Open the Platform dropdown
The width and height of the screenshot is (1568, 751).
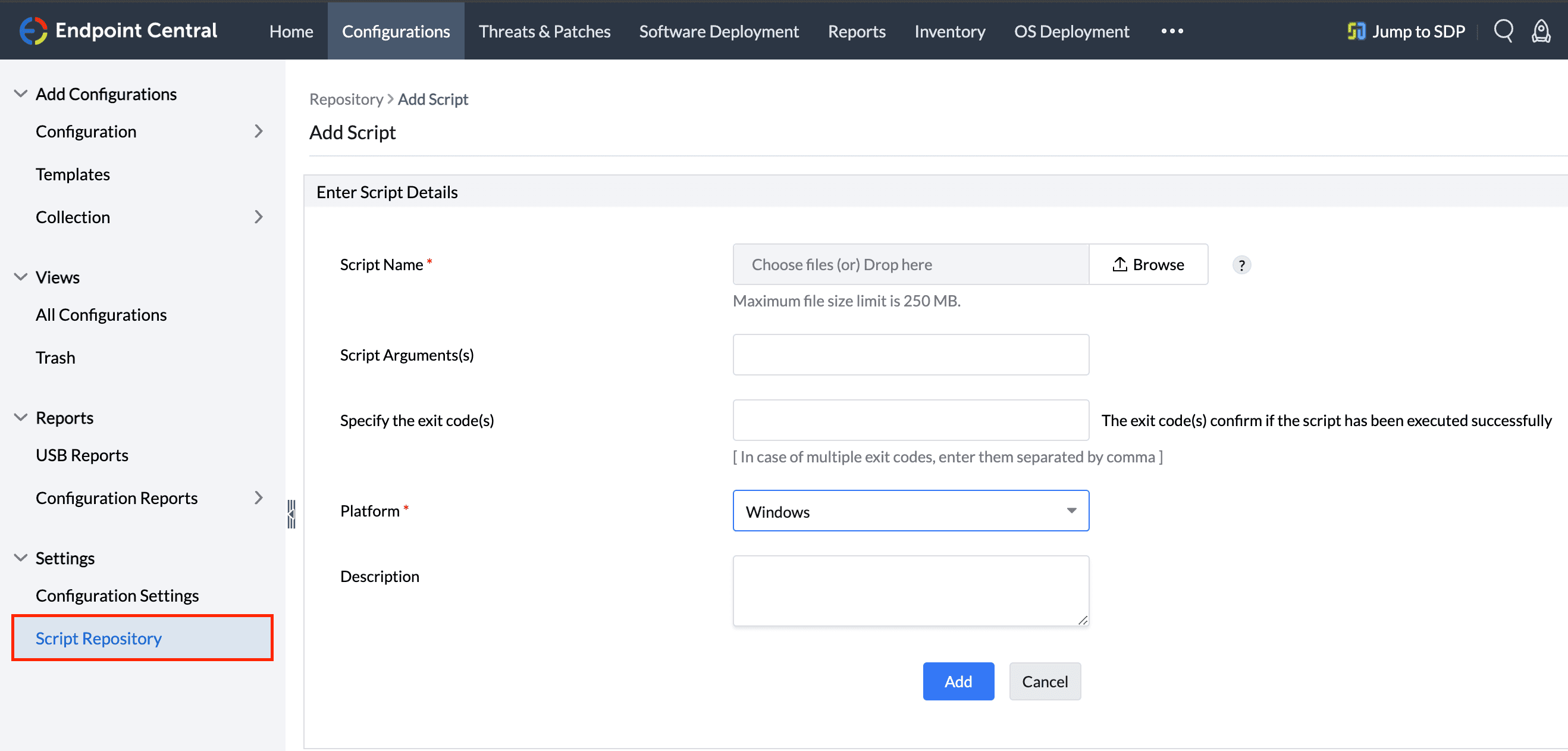911,511
